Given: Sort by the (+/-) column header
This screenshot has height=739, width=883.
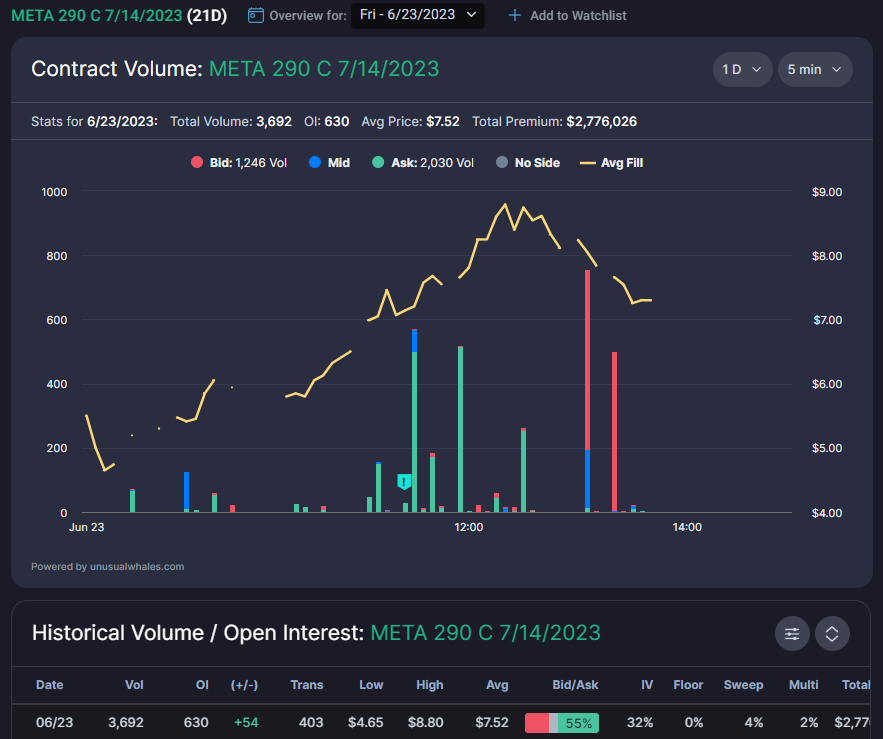Looking at the screenshot, I should click(244, 685).
